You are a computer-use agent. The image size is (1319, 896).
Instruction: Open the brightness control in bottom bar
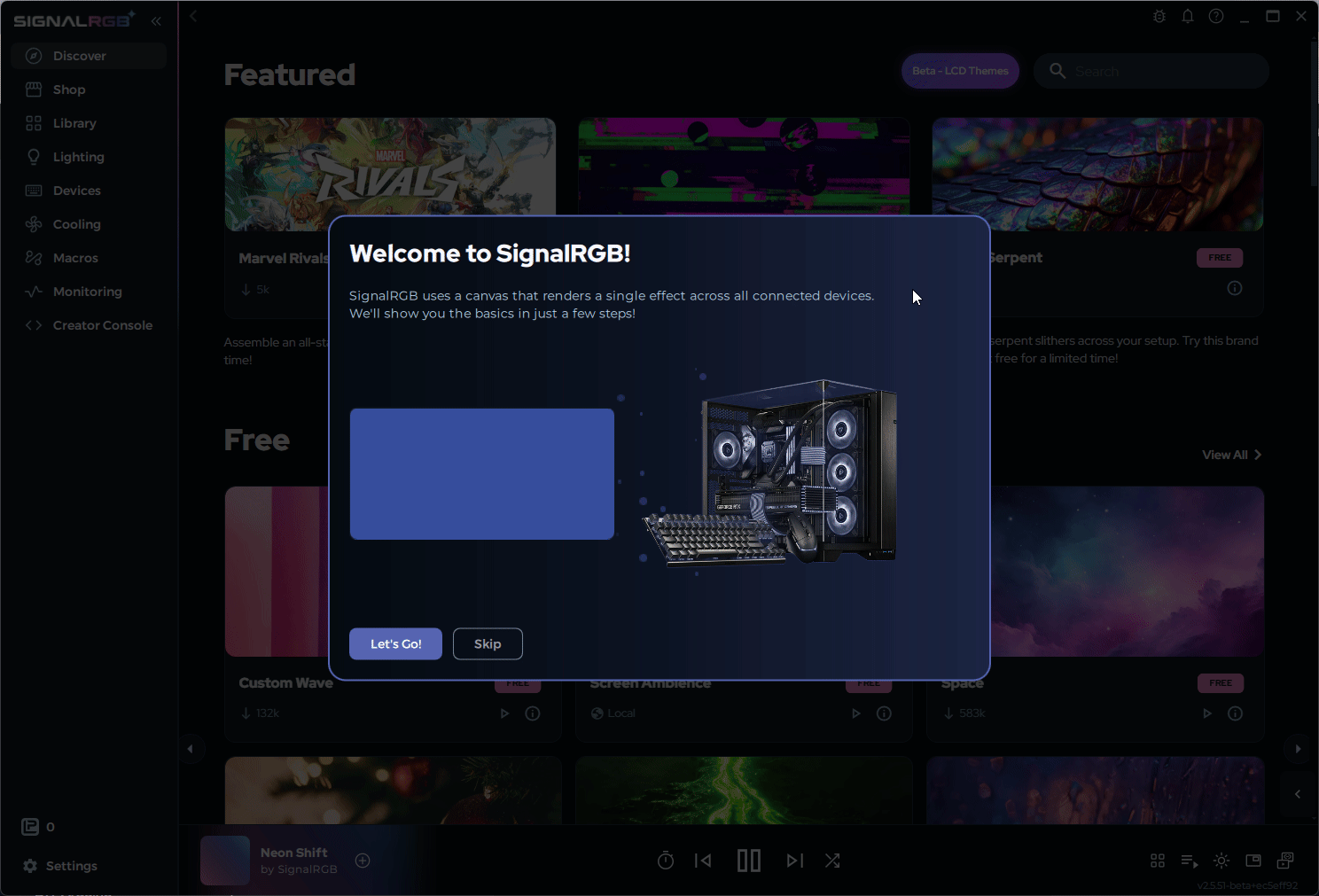[x=1221, y=860]
